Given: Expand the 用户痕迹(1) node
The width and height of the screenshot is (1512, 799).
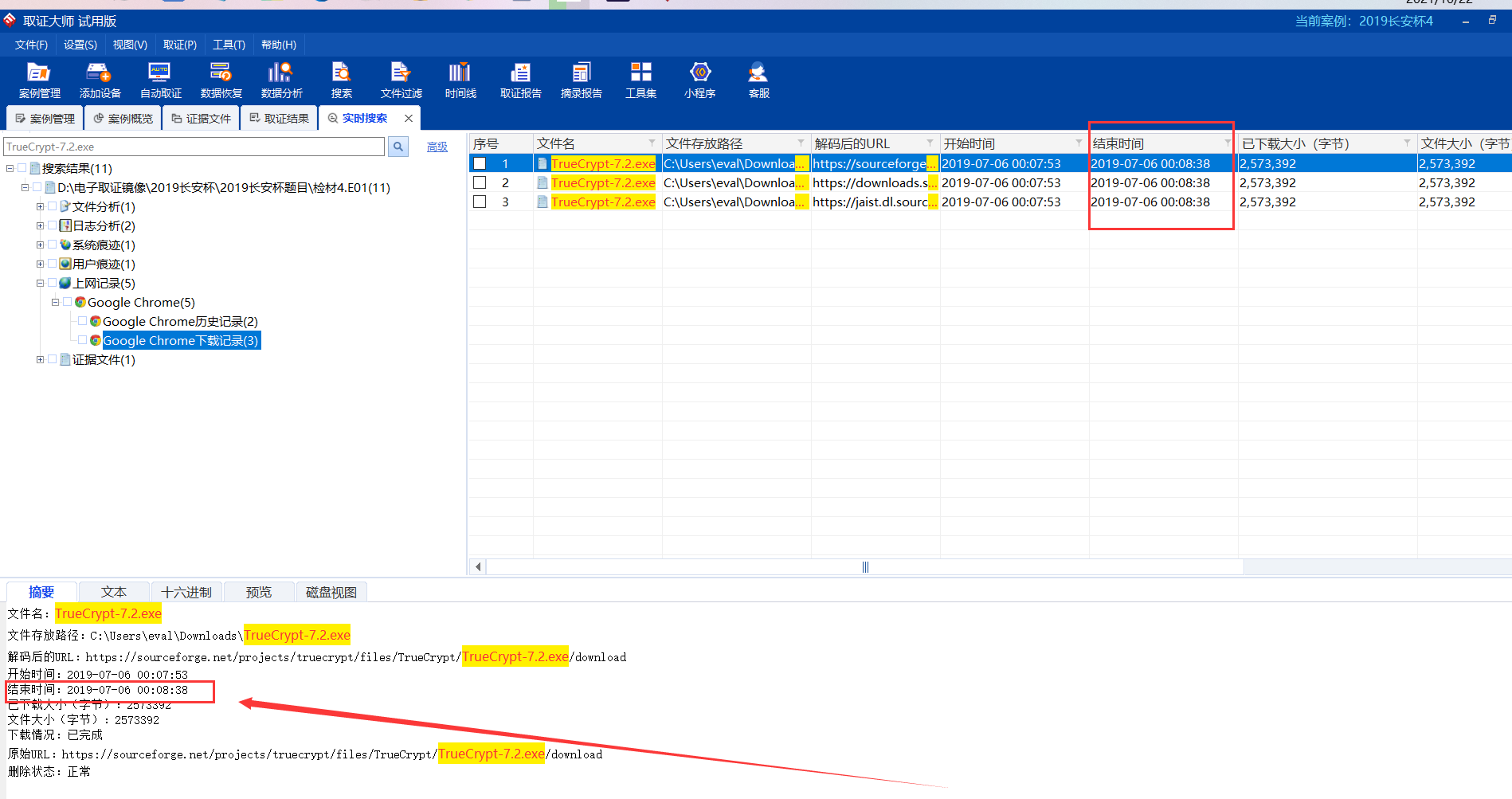Looking at the screenshot, I should [x=40, y=264].
